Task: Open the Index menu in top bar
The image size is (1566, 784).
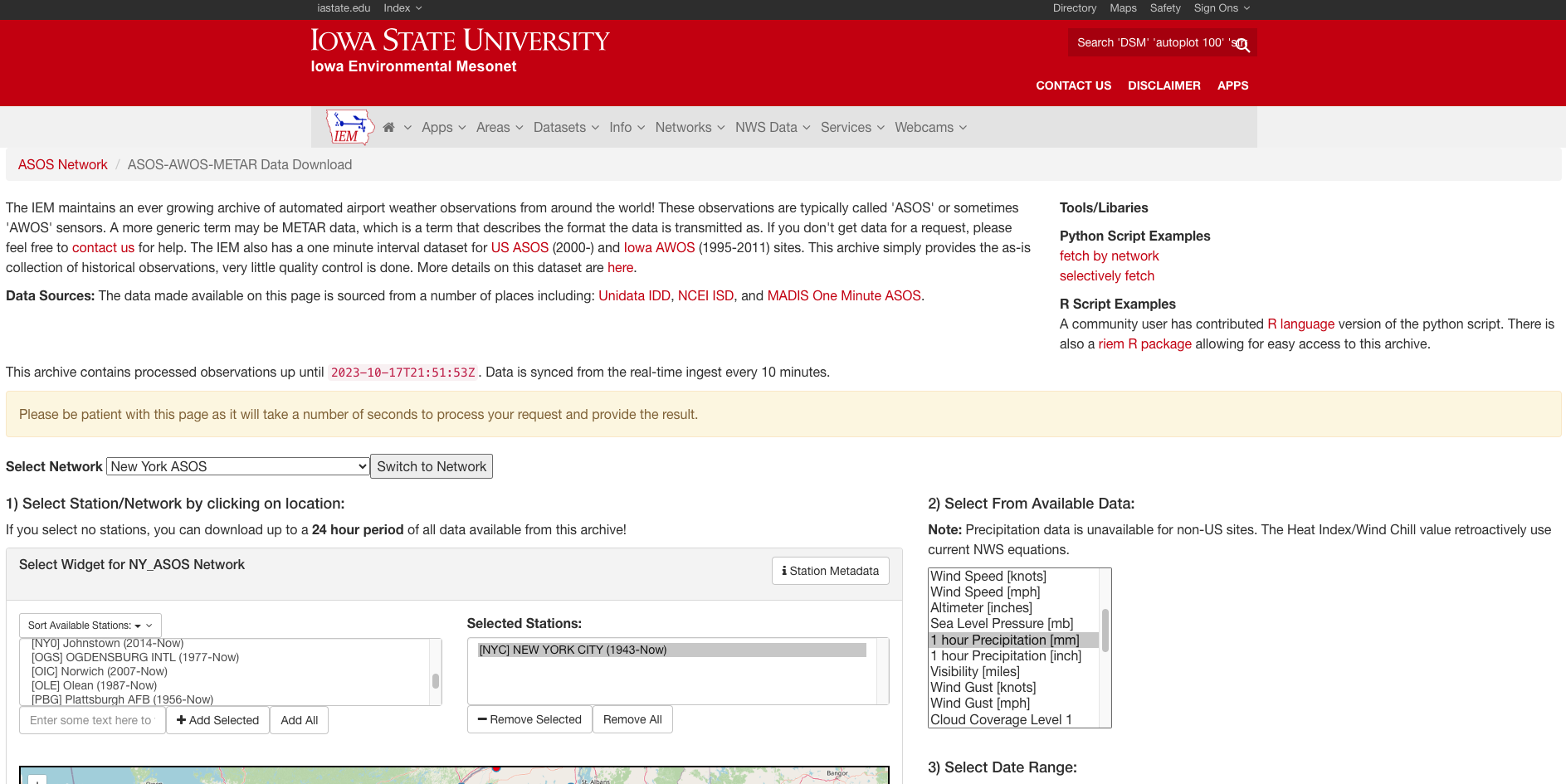Action: (402, 8)
